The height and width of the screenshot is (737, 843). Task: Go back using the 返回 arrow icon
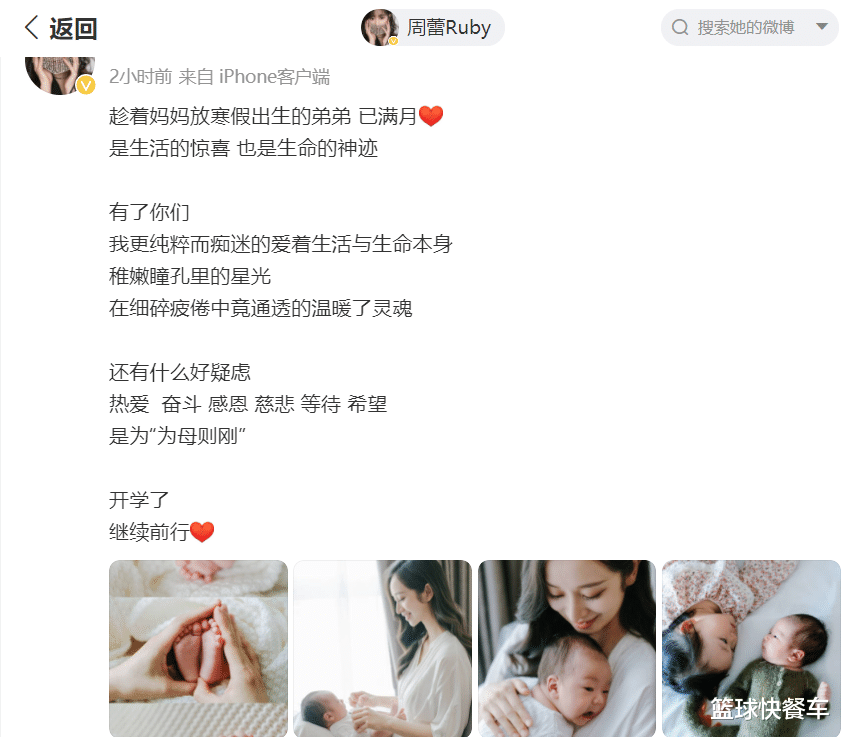click(x=32, y=27)
